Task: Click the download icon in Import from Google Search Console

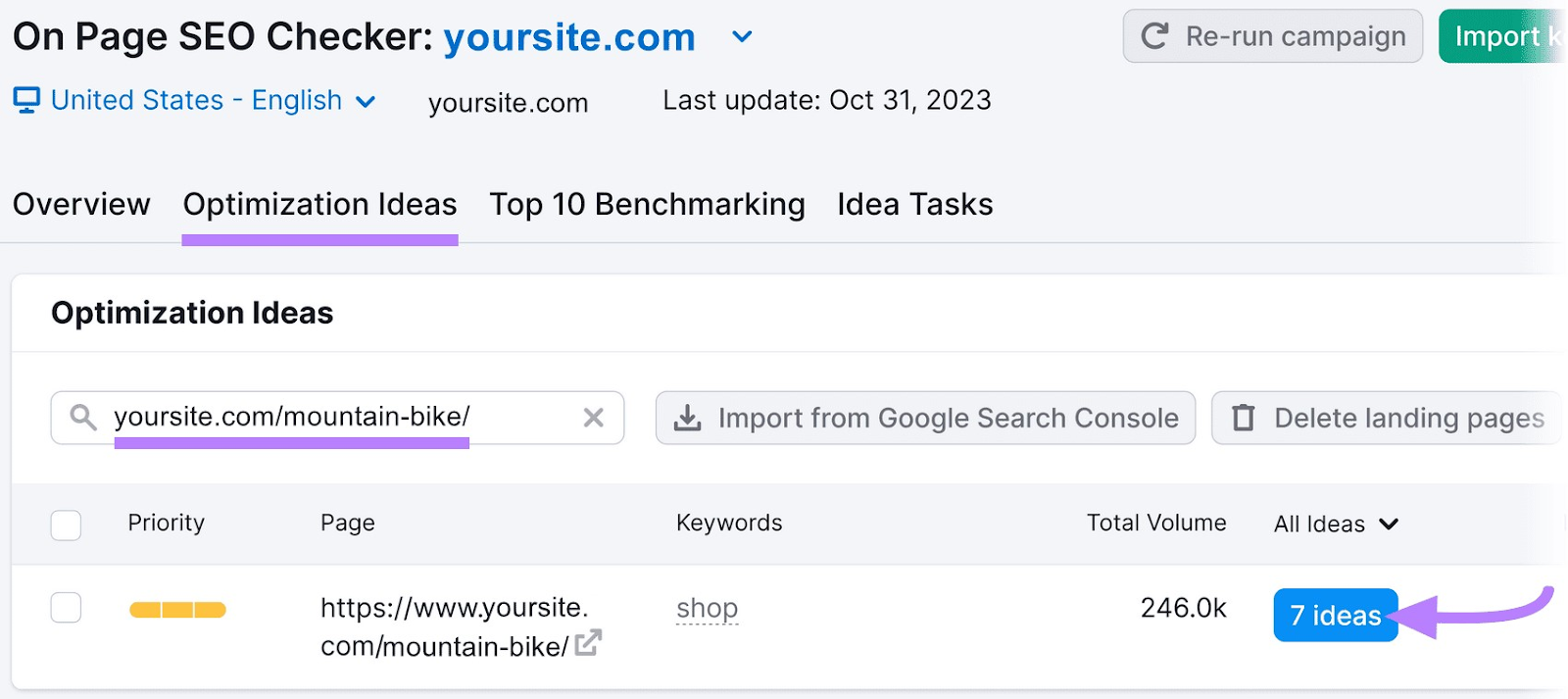Action: coord(687,418)
